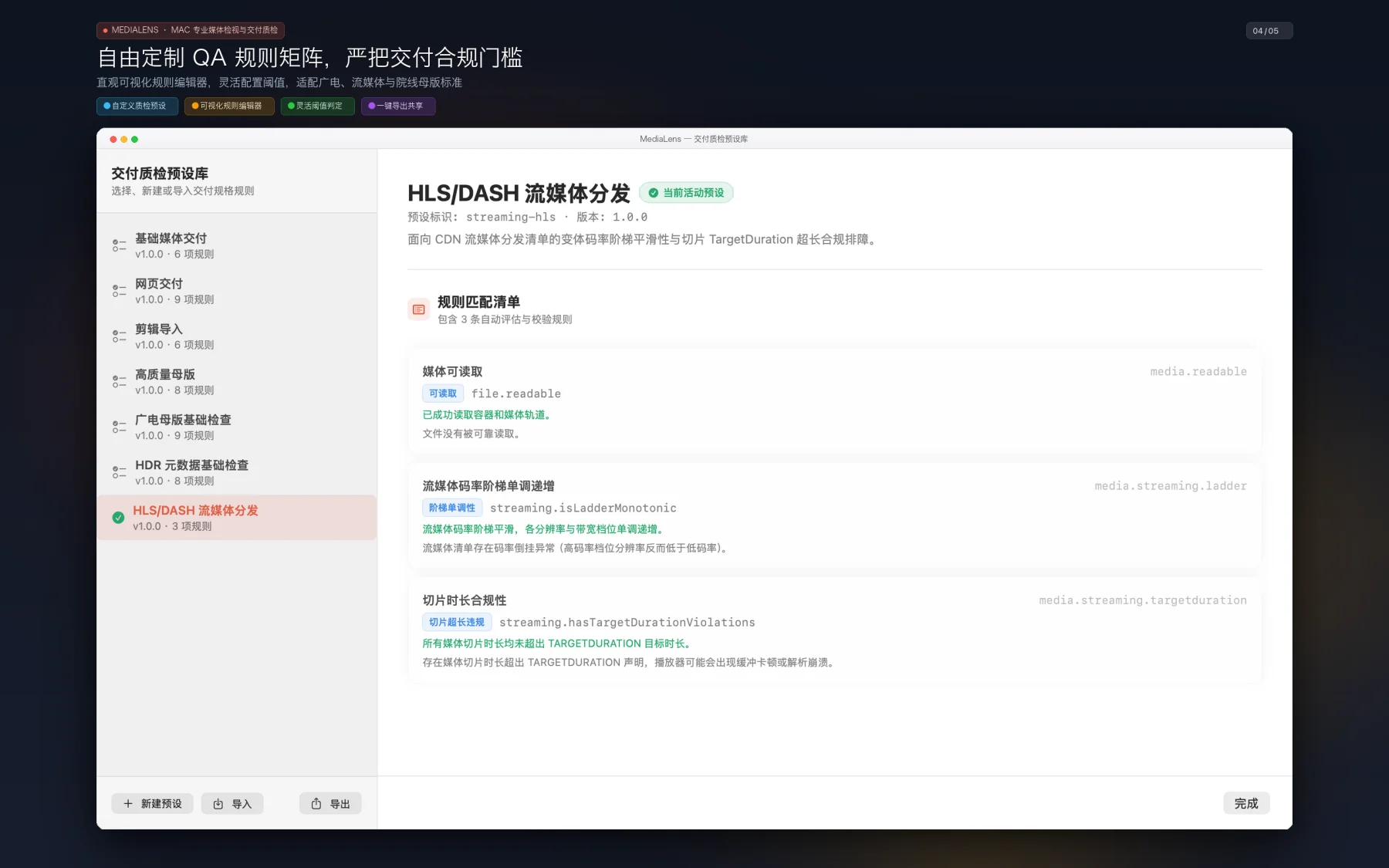Viewport: 1389px width, 868px height.
Task: Click the share icon on 导出 button
Action: tap(316, 804)
